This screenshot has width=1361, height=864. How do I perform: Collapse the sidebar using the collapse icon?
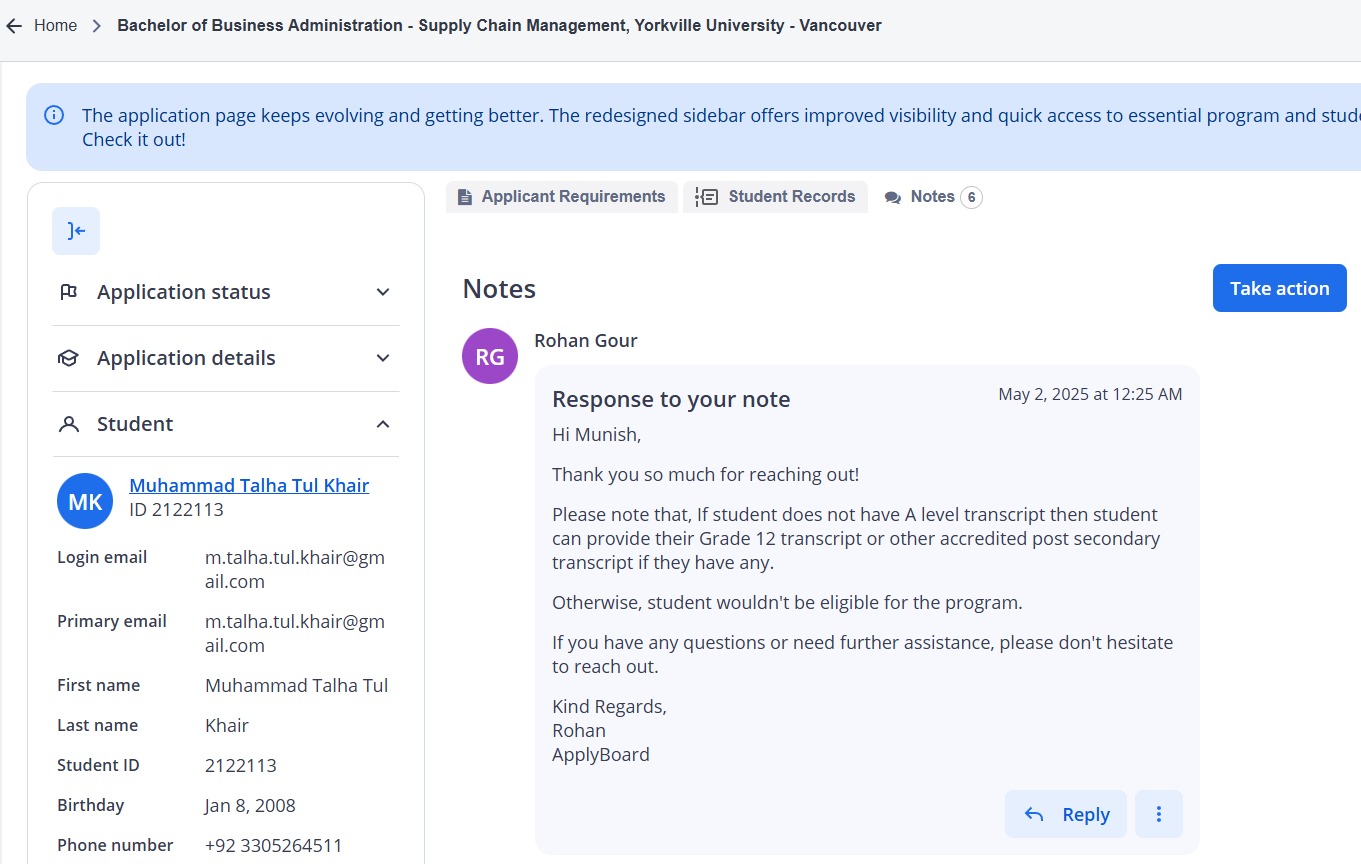(76, 231)
